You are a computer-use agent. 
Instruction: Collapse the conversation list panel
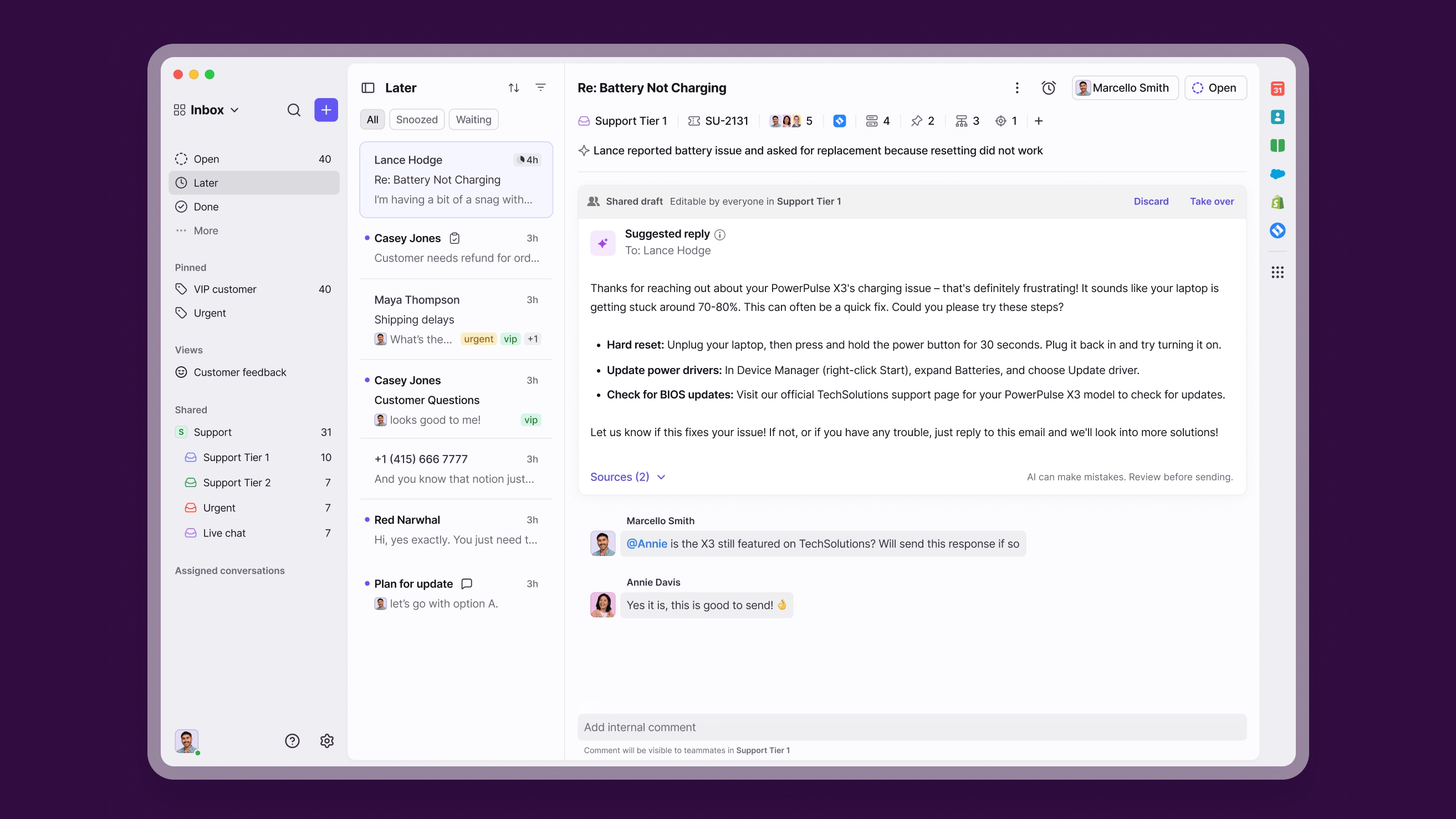point(367,88)
